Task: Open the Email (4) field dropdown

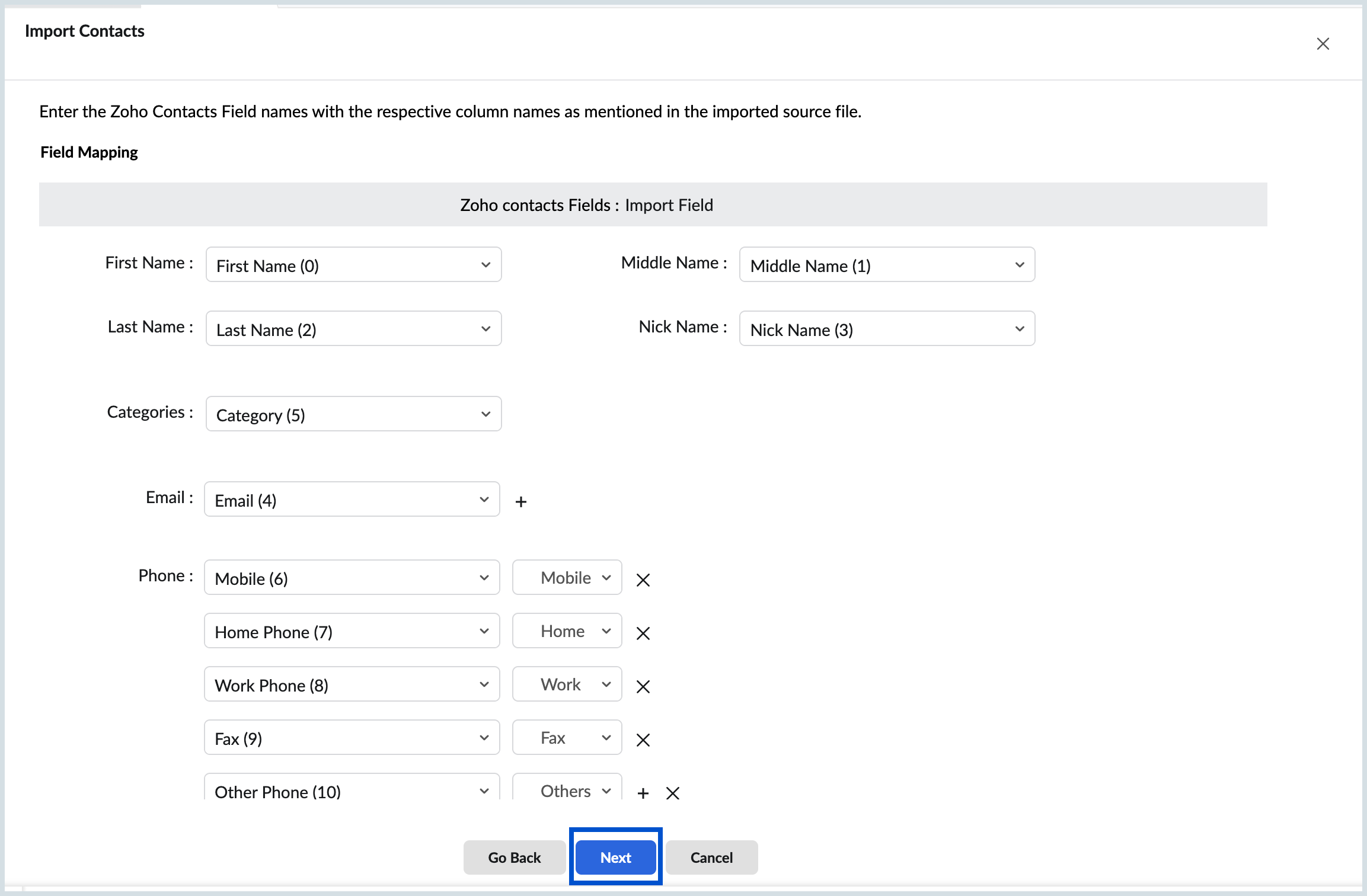Action: (x=352, y=500)
